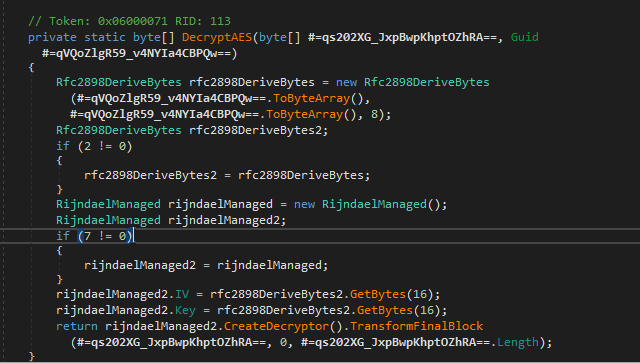Click the IV property of rijndaelManaged2
Image resolution: width=640 pixels, height=363 pixels.
[x=182, y=294]
